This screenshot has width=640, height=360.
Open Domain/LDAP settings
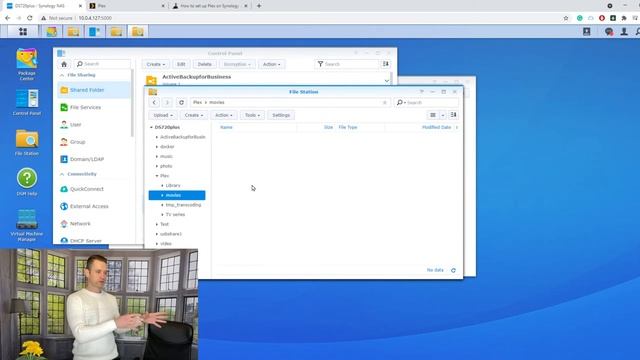(94, 159)
